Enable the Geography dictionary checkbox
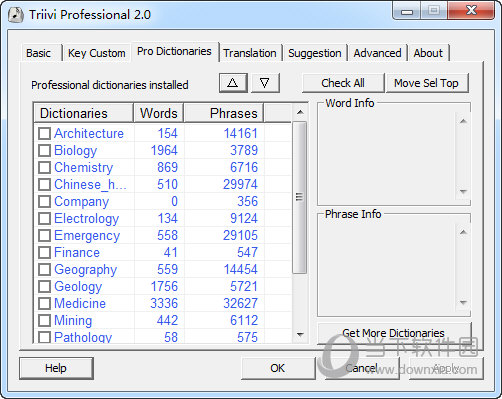 click(44, 269)
